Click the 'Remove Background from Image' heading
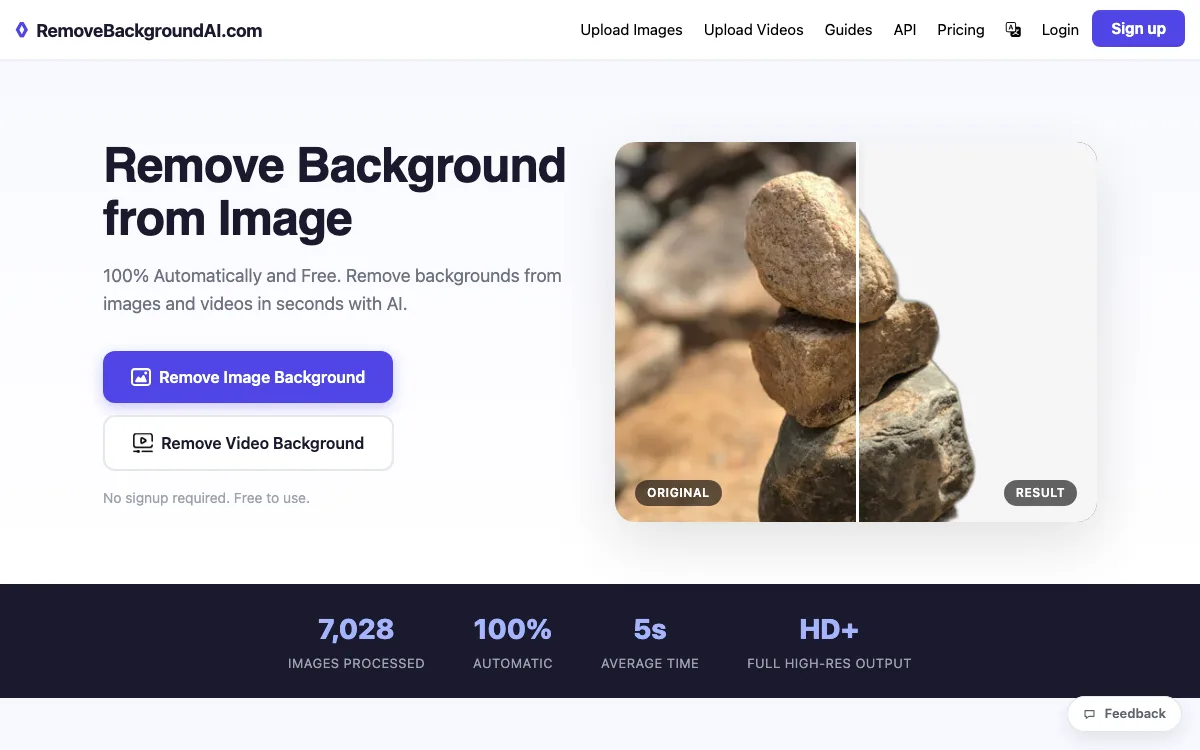Screen dimensions: 1200x750 [x=335, y=192]
